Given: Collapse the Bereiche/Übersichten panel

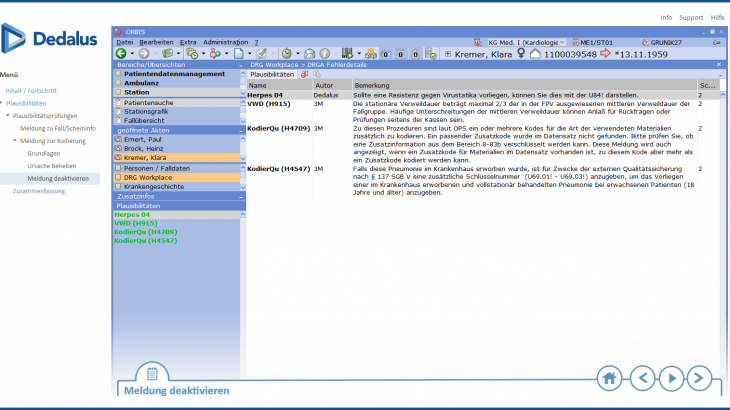Looking at the screenshot, I should pyautogui.click(x=239, y=64).
